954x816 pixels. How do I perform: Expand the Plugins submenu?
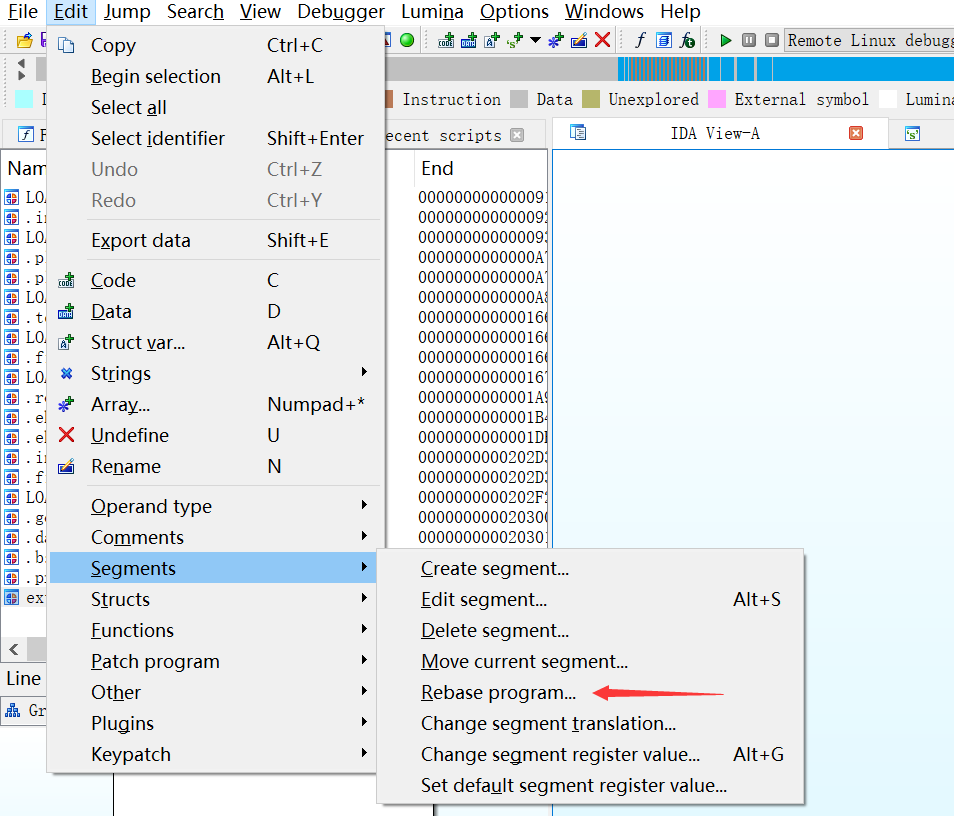click(364, 722)
